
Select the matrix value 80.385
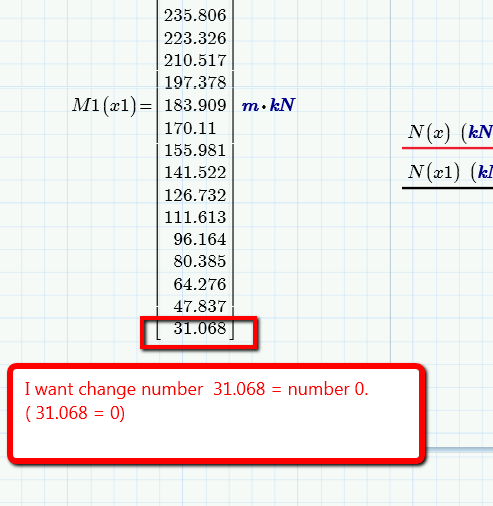[x=200, y=261]
